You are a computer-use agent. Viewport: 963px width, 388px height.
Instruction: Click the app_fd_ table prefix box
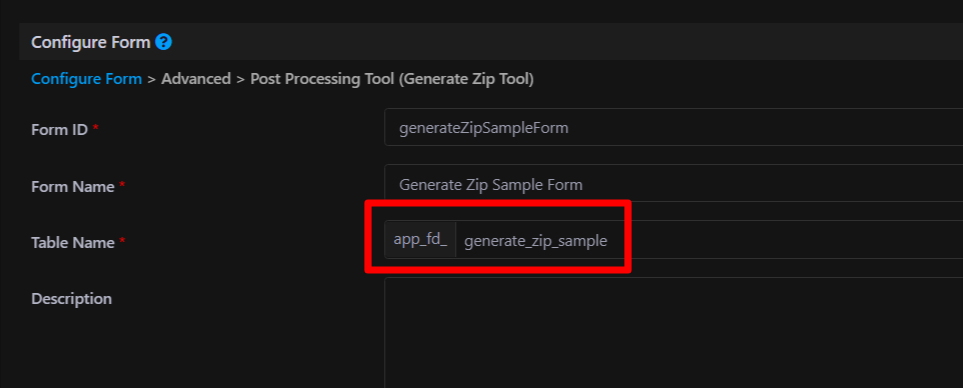(421, 240)
